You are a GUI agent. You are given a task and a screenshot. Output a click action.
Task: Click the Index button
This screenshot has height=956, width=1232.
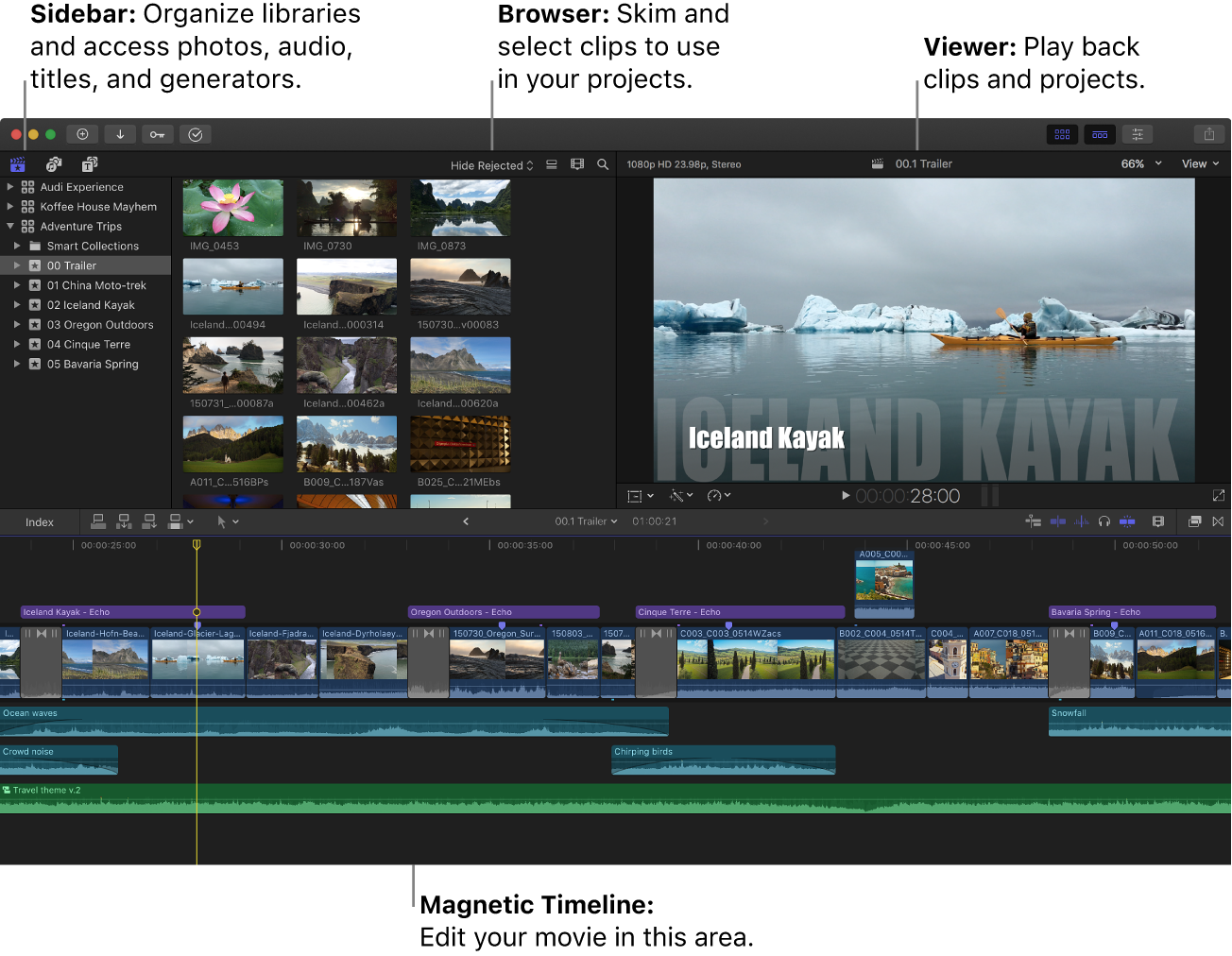click(x=40, y=521)
